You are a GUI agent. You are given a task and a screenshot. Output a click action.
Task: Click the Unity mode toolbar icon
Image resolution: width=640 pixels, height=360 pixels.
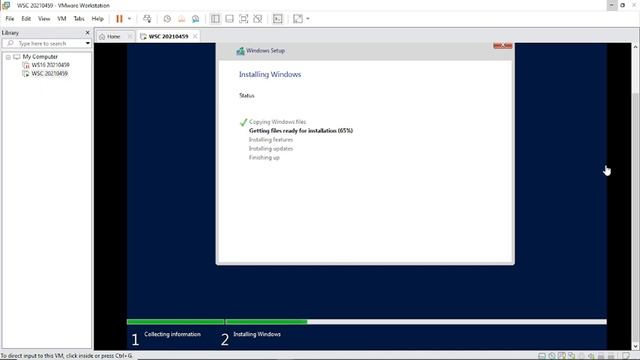[x=258, y=19]
